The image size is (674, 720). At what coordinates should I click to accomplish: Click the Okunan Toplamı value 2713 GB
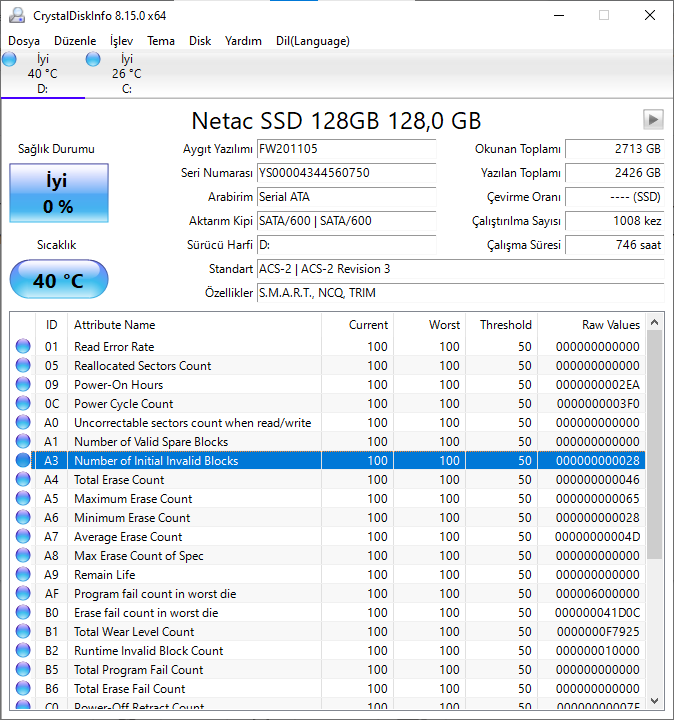pos(615,149)
